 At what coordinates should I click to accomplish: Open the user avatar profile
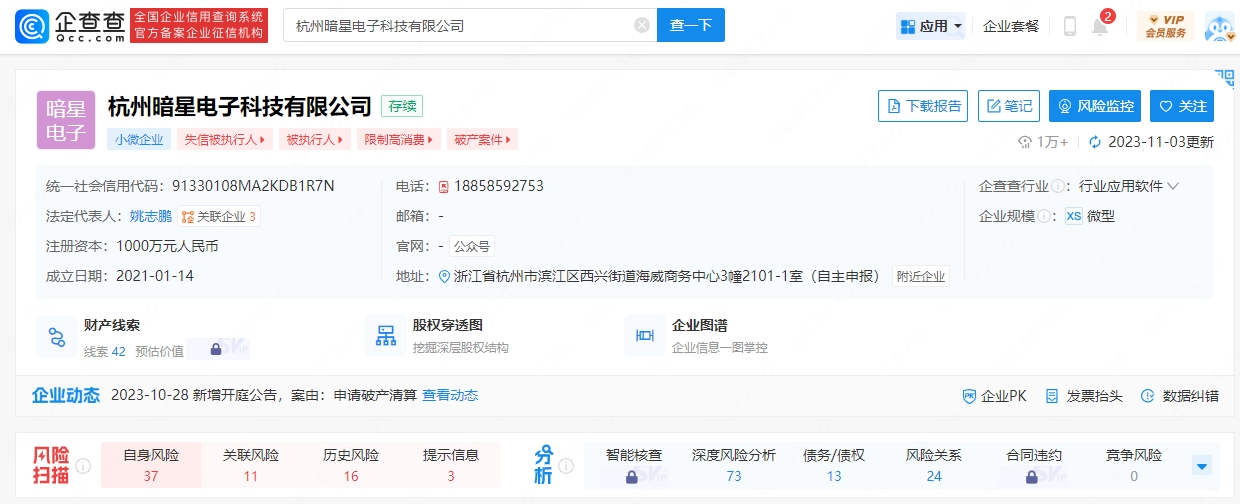coord(1220,26)
